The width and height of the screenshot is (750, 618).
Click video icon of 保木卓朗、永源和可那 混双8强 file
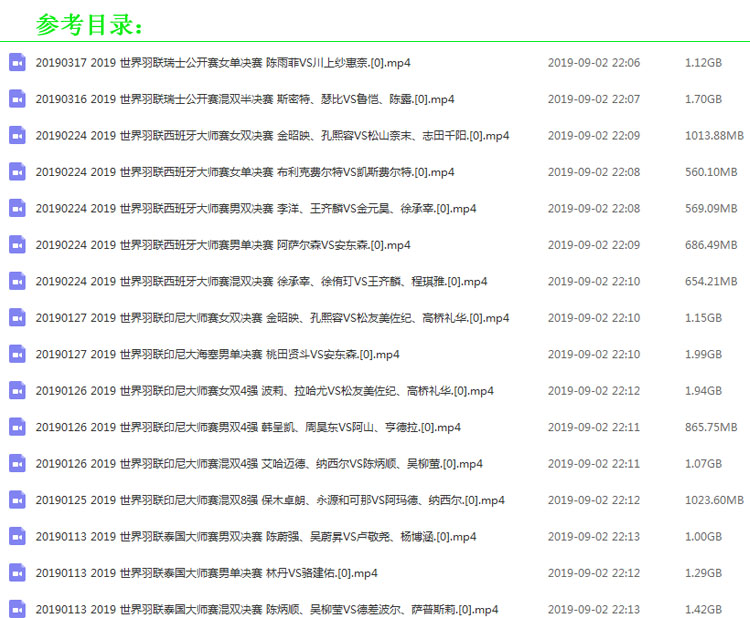pos(17,500)
